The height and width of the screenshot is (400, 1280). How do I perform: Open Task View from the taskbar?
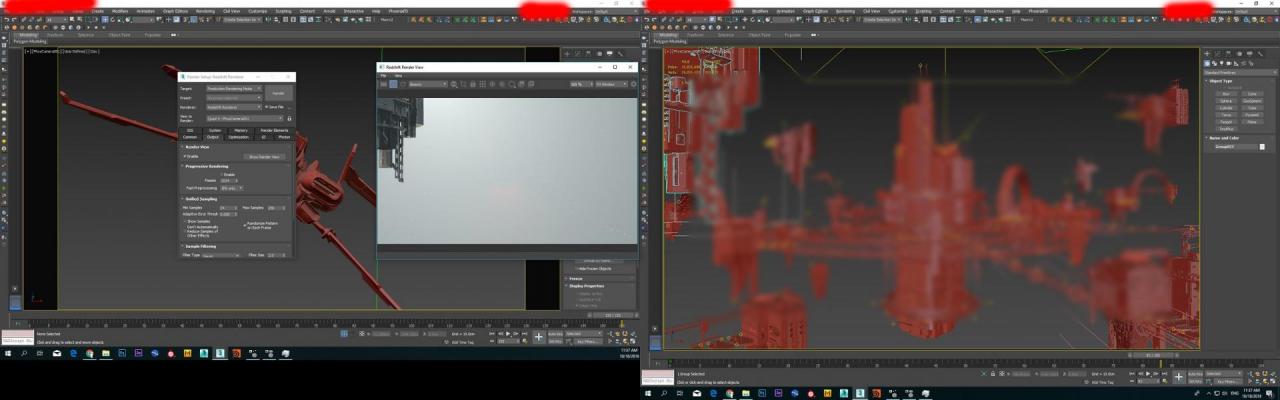pos(40,354)
